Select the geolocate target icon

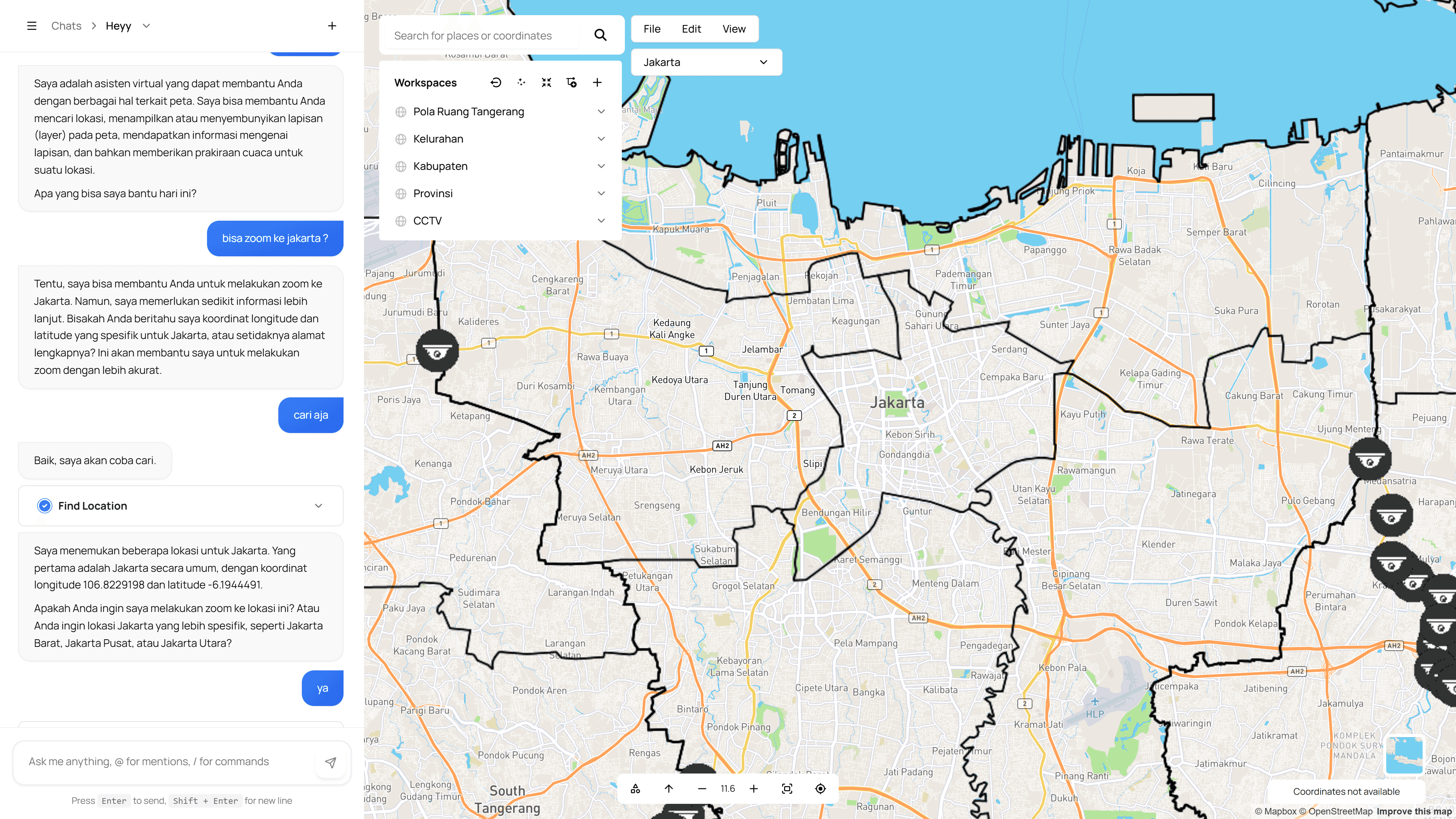coord(820,788)
